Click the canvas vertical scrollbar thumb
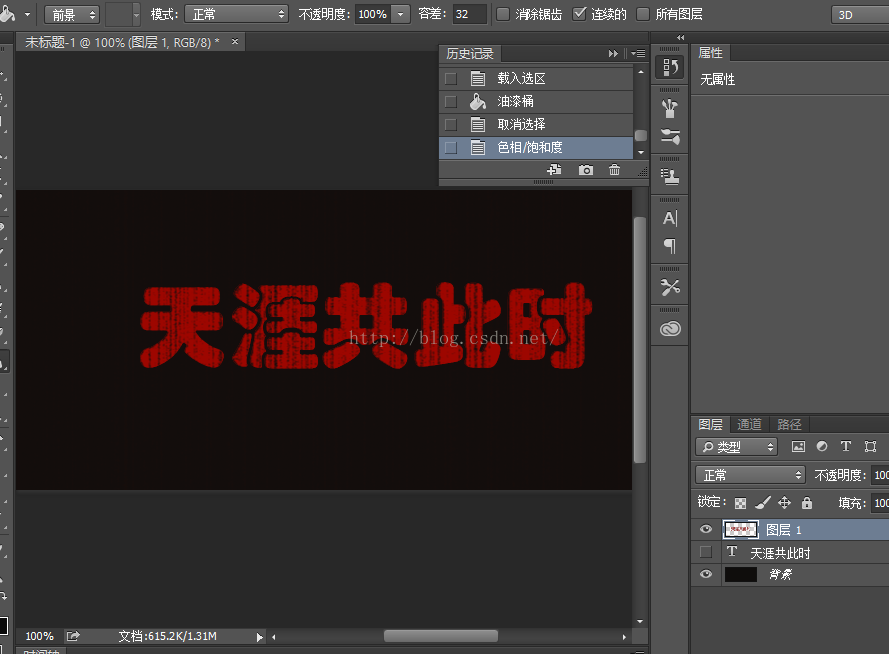 [x=640, y=340]
